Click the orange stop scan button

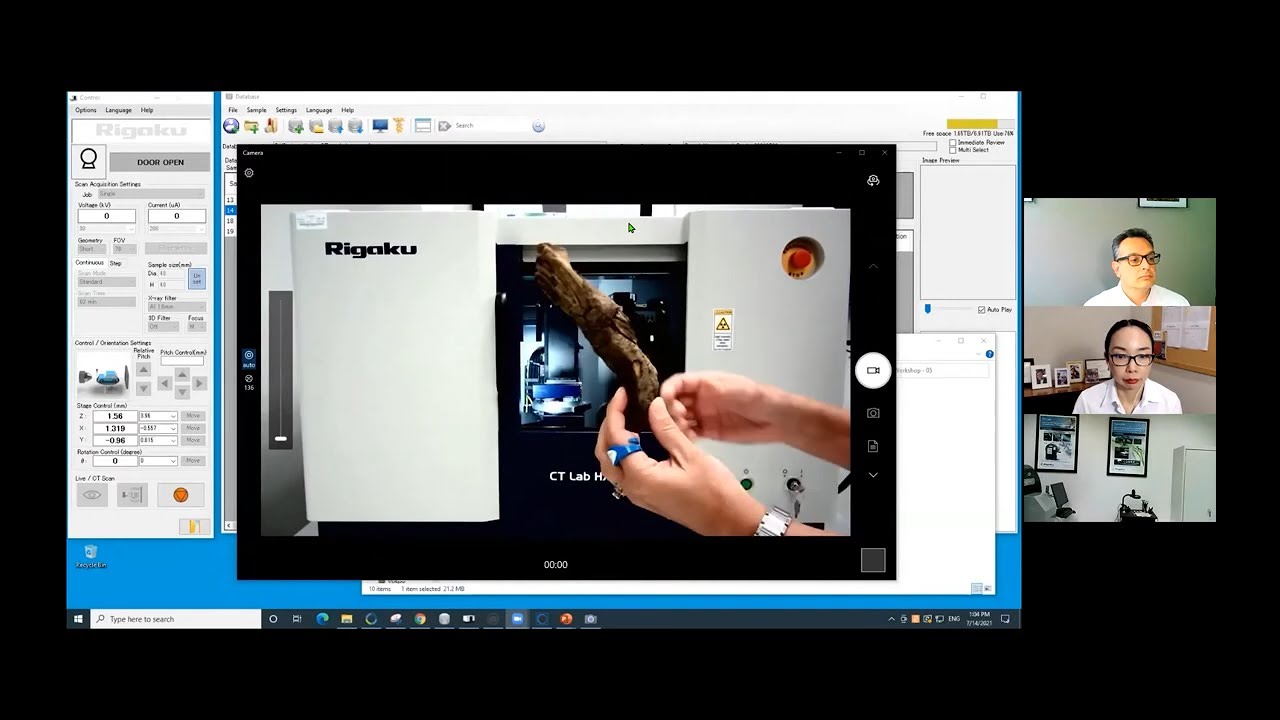tap(180, 495)
